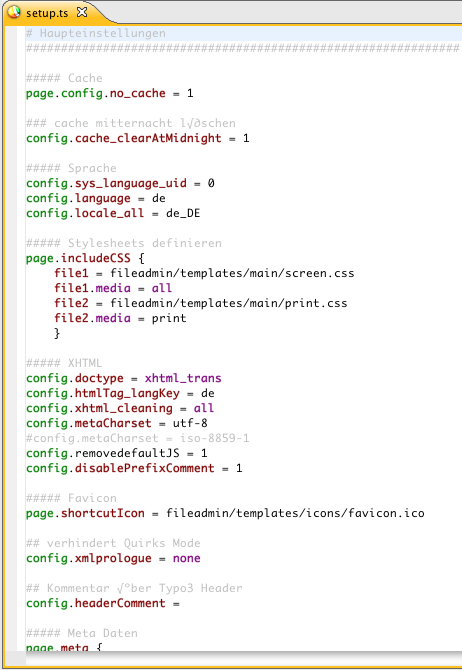Click the config.metaCharset utf-8 line
The width and height of the screenshot is (462, 670).
pyautogui.click(x=117, y=423)
